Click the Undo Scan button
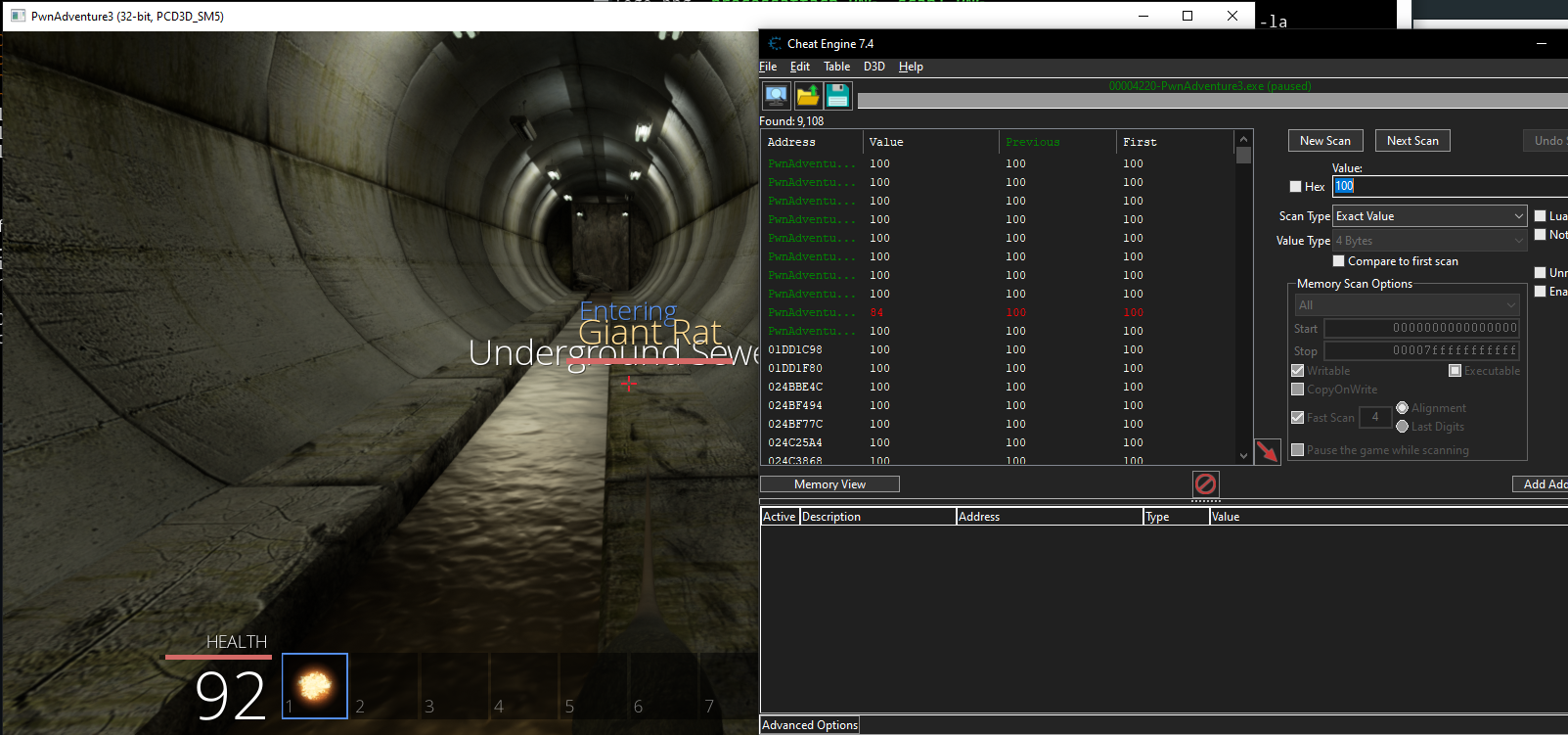Image resolution: width=1568 pixels, height=735 pixels. [1546, 141]
